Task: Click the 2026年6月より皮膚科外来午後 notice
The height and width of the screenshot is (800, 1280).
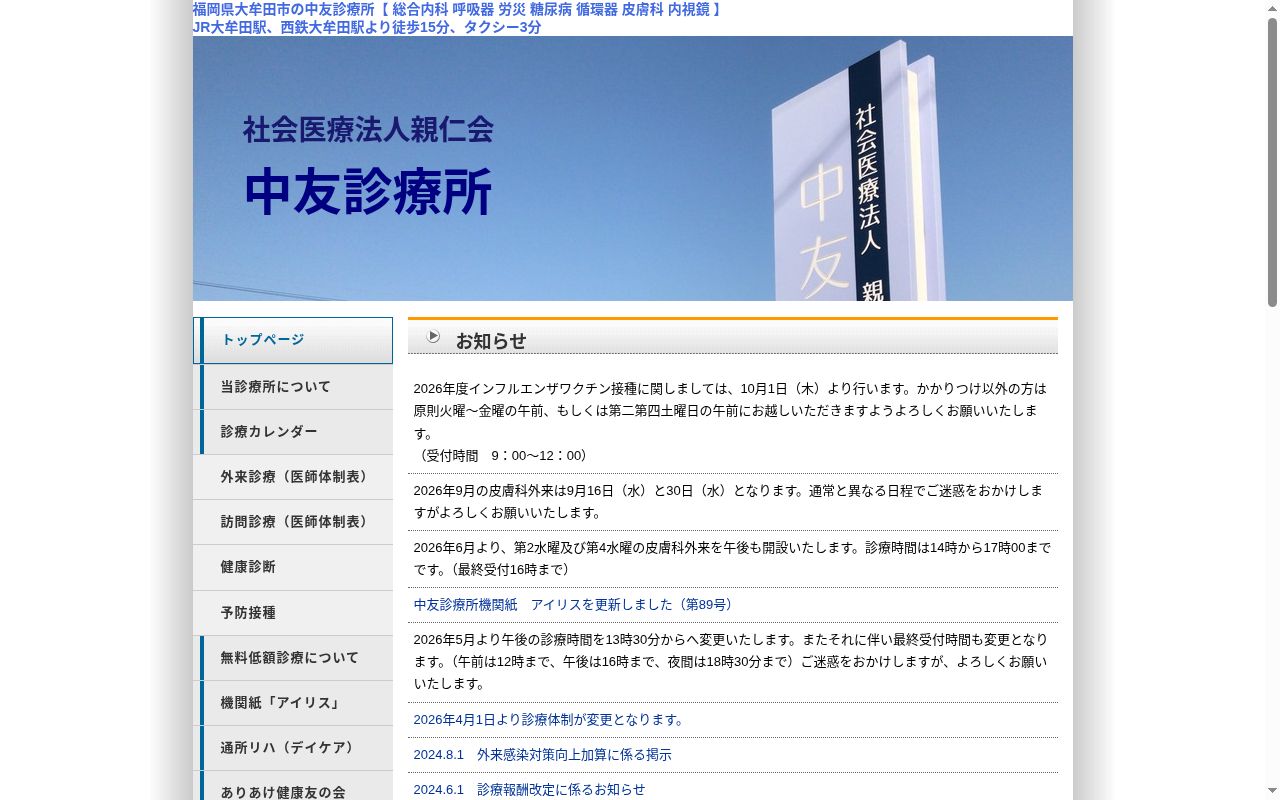Action: click(x=733, y=559)
